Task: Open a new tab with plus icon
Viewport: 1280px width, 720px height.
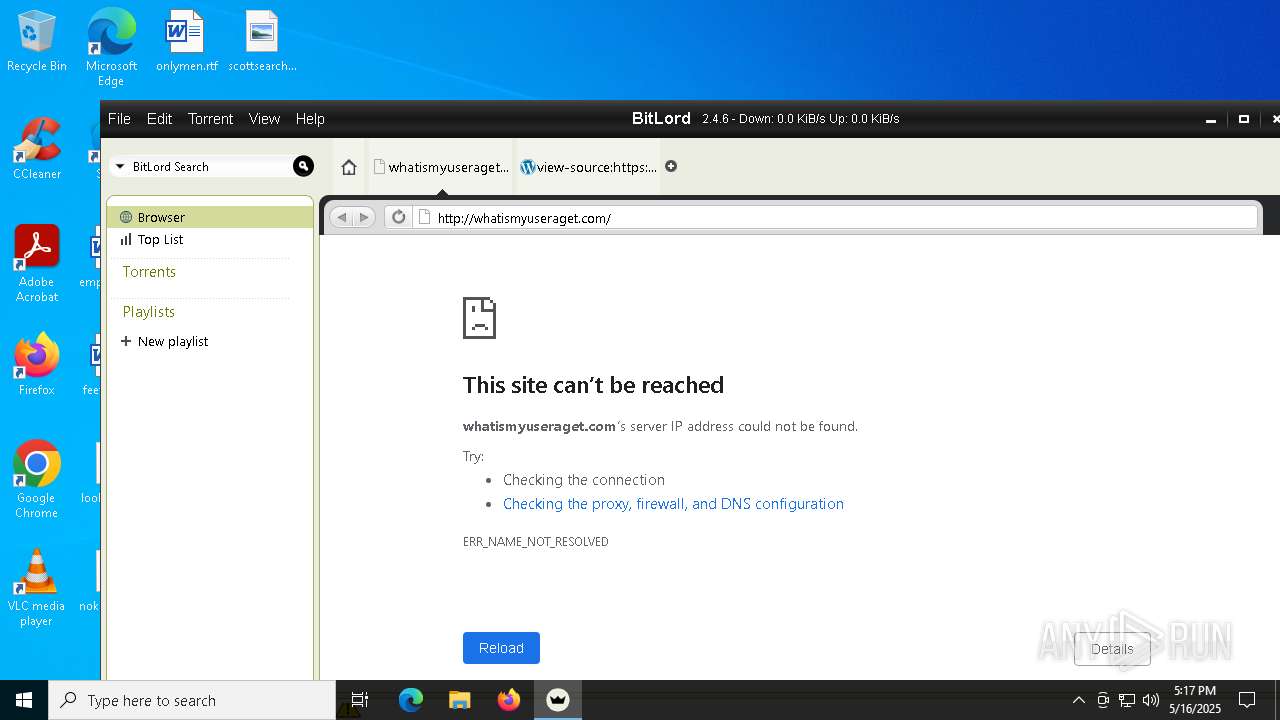Action: [671, 166]
